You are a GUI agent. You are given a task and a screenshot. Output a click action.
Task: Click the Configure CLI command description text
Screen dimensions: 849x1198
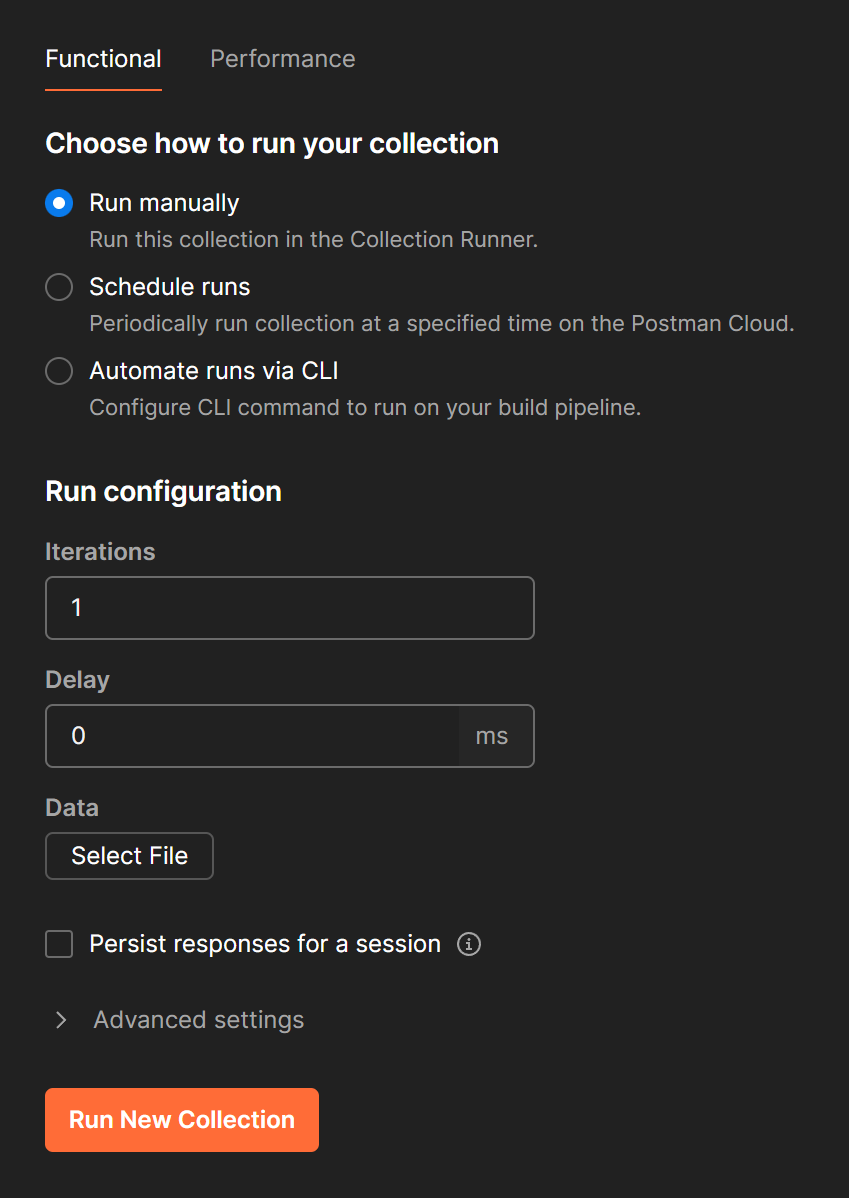point(365,408)
